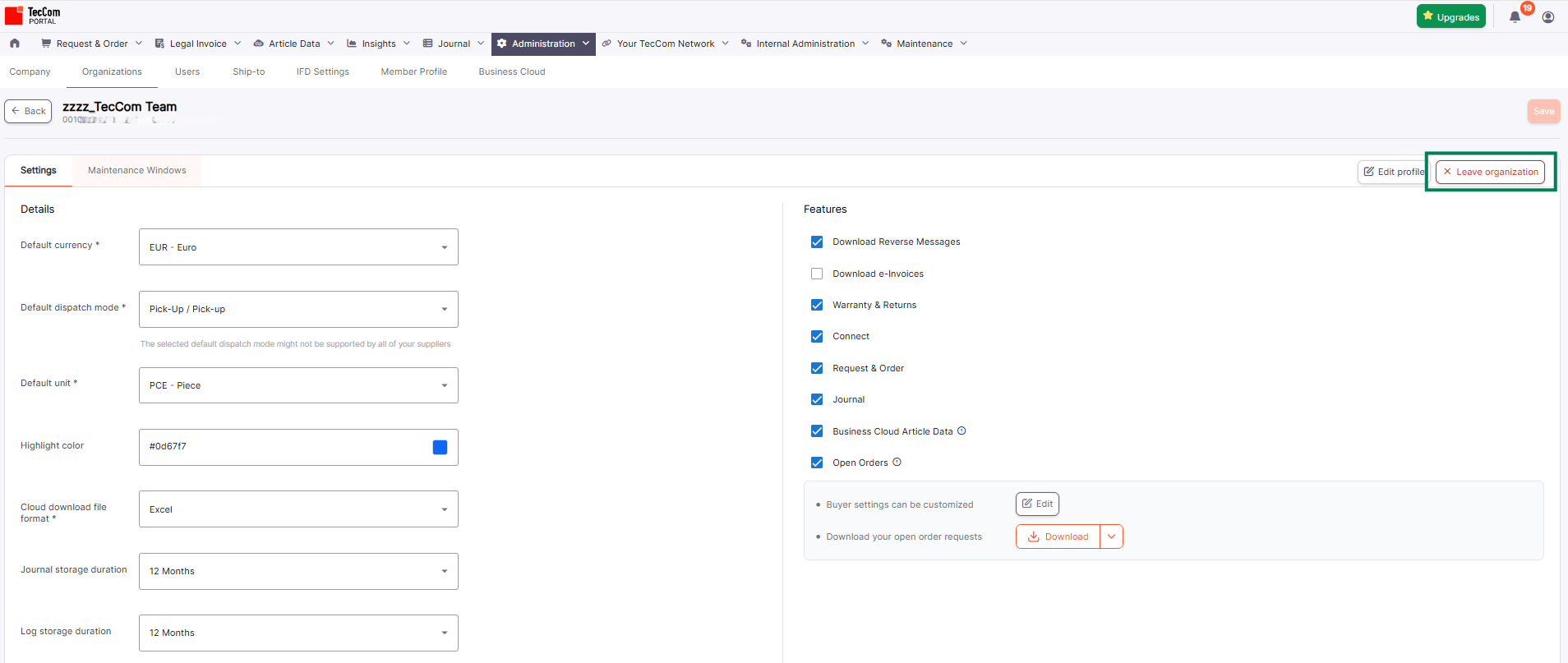
Task: Select the Organizations tab
Action: point(112,71)
